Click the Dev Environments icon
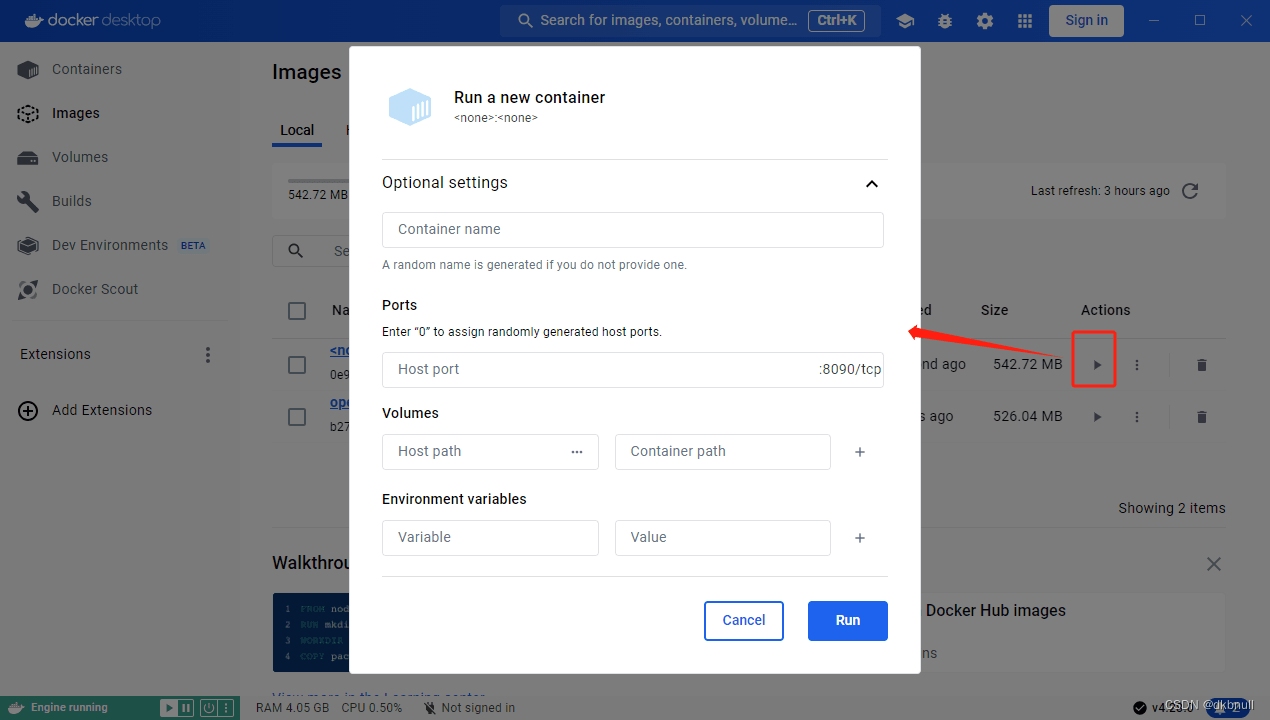This screenshot has width=1270, height=720. 28,246
